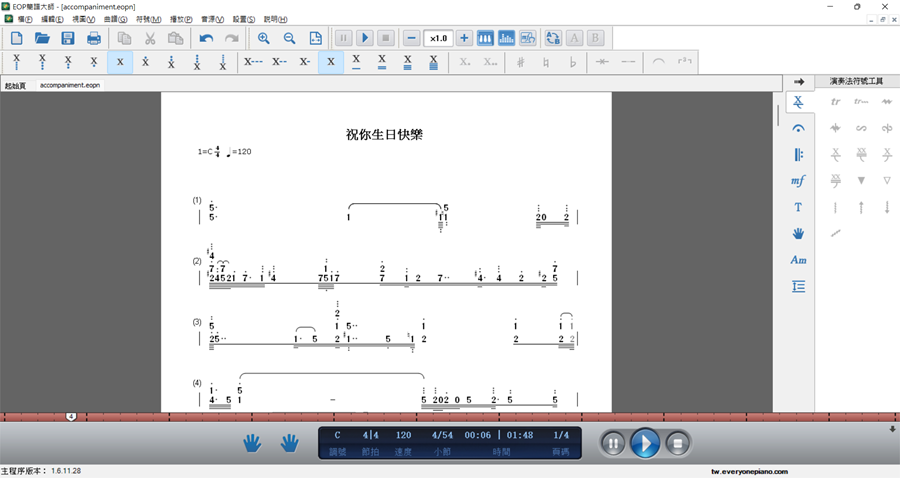The width and height of the screenshot is (900, 478).
Task: Insert the tr trill ornament
Action: click(835, 102)
